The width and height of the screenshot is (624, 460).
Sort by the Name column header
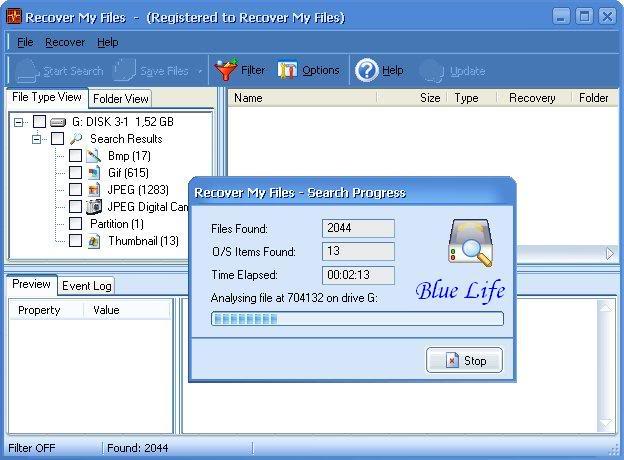302,98
